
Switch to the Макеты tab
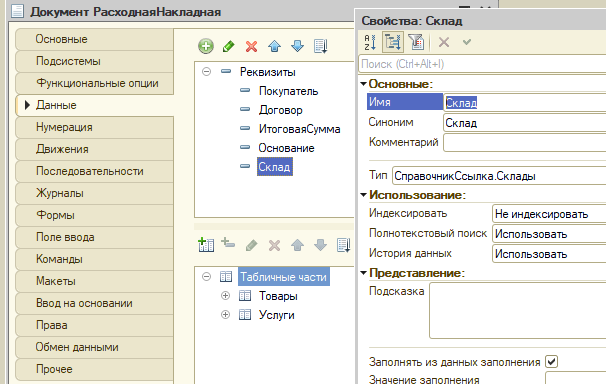95,281
